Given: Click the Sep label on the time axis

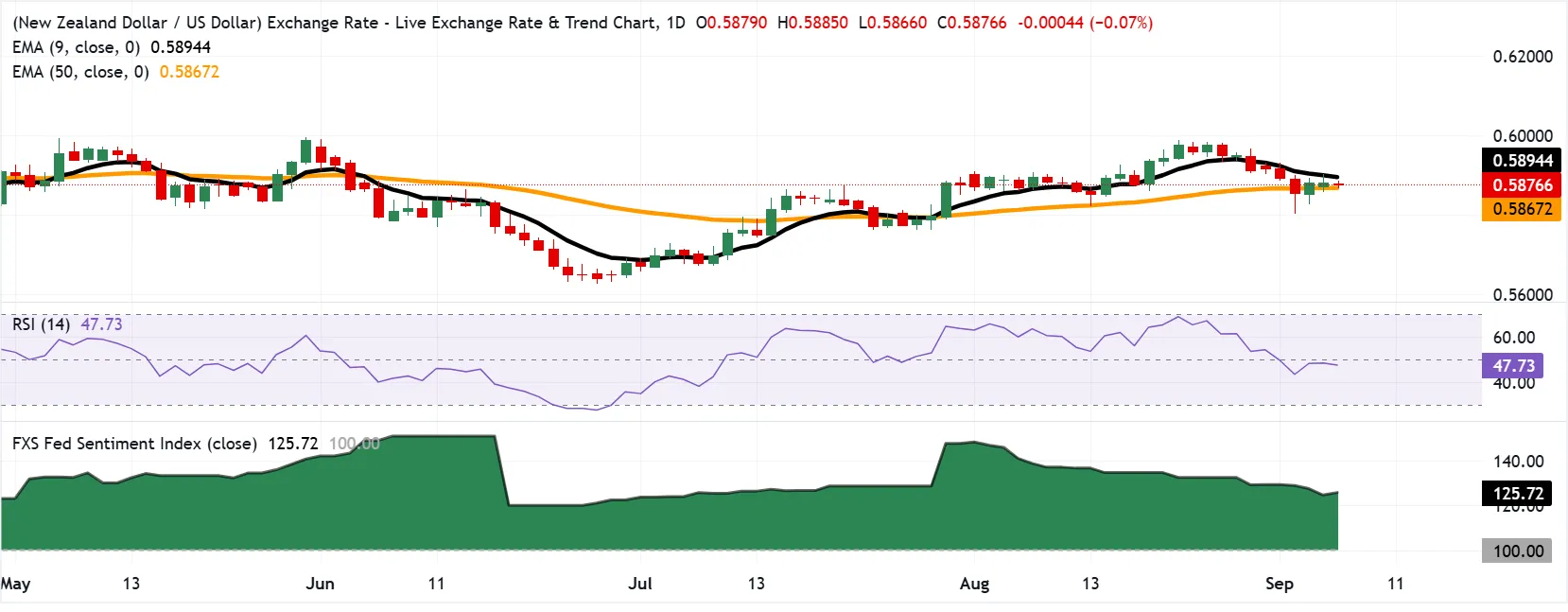Looking at the screenshot, I should tap(1280, 584).
